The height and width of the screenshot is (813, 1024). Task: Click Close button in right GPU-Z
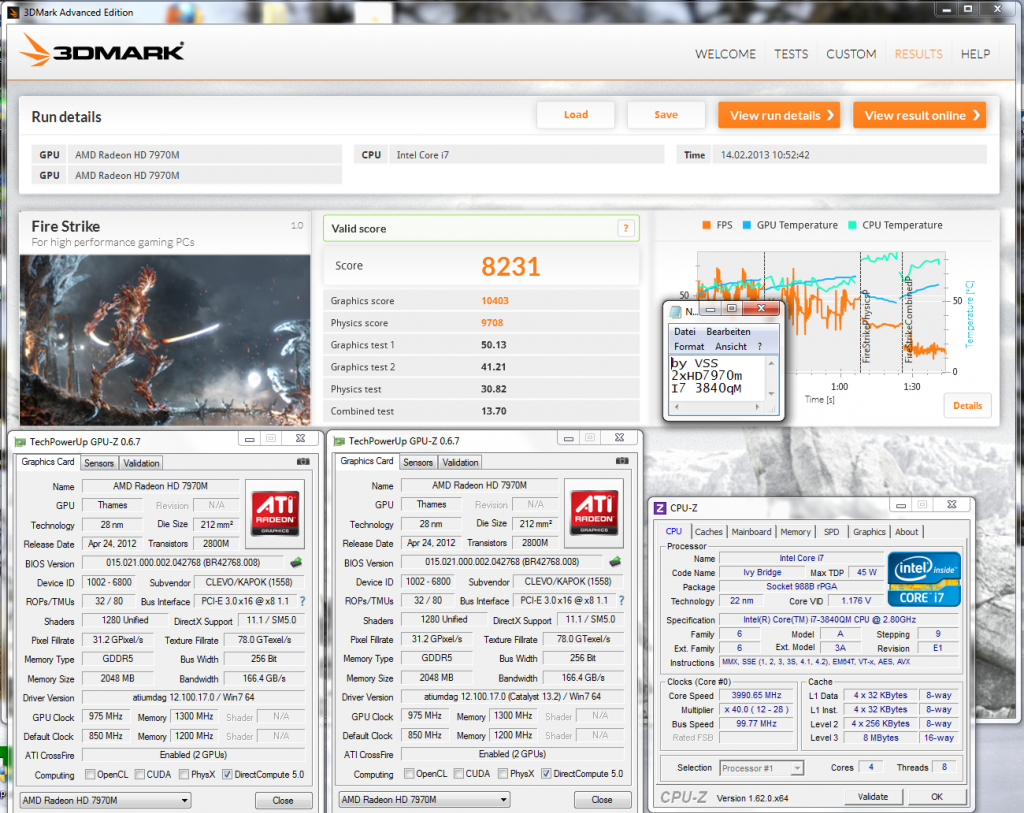click(602, 800)
